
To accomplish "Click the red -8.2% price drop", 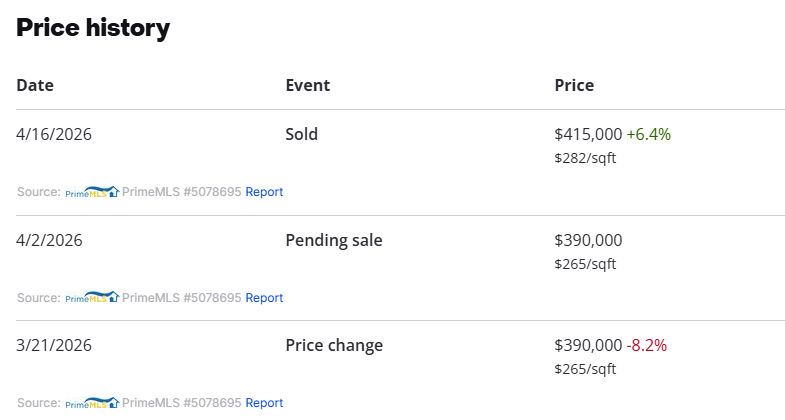I will [x=647, y=345].
